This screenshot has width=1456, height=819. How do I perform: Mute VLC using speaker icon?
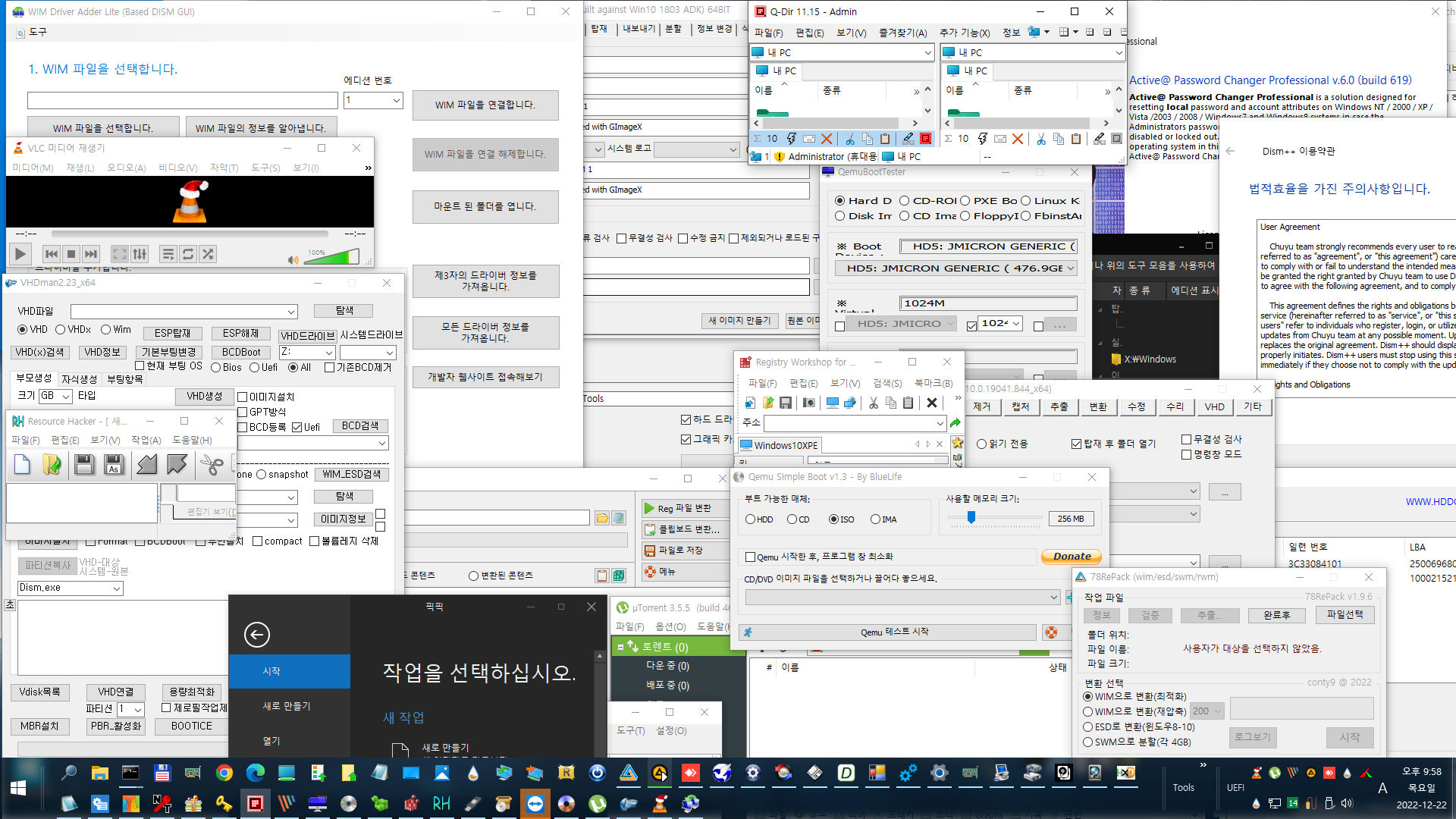coord(293,260)
